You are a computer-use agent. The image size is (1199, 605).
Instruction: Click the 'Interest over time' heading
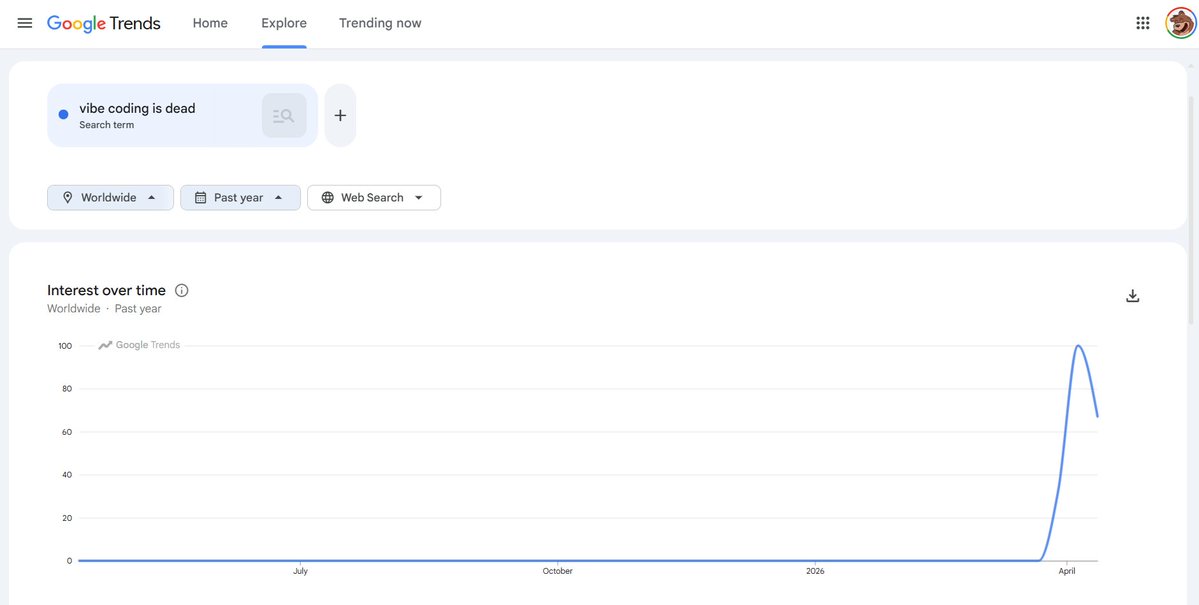pos(106,291)
